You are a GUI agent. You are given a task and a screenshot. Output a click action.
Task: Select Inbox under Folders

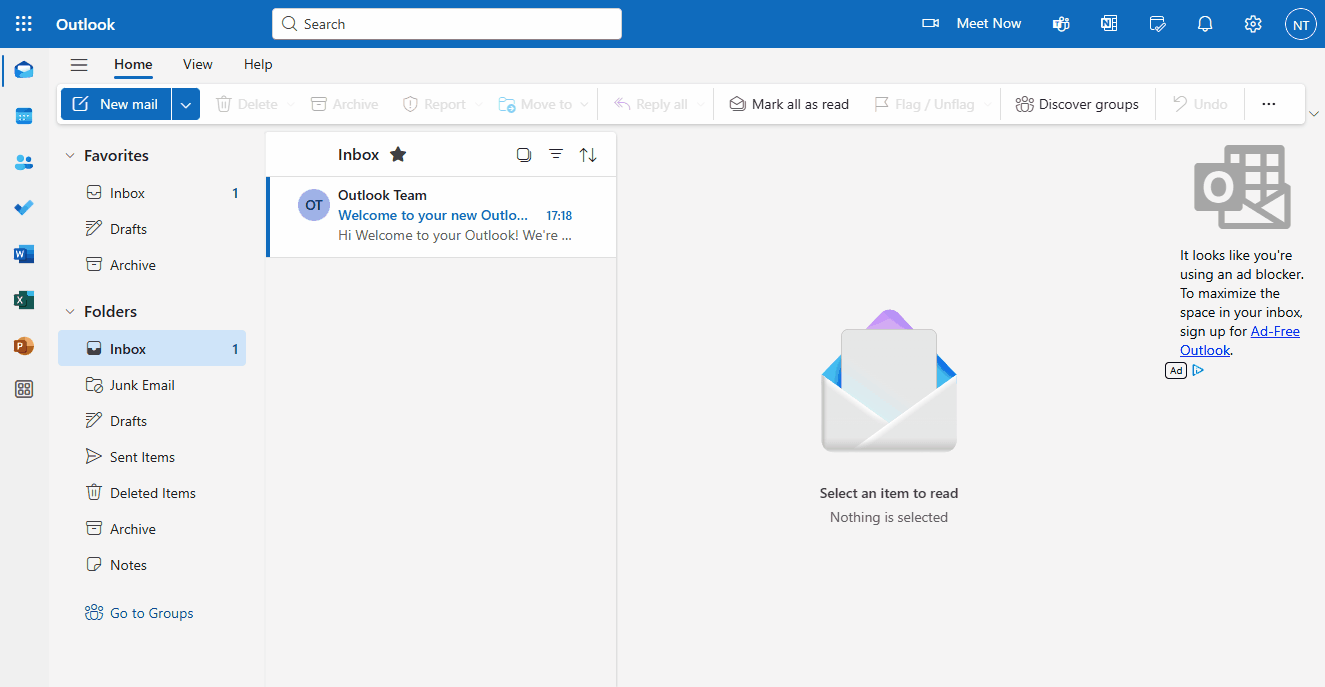152,349
